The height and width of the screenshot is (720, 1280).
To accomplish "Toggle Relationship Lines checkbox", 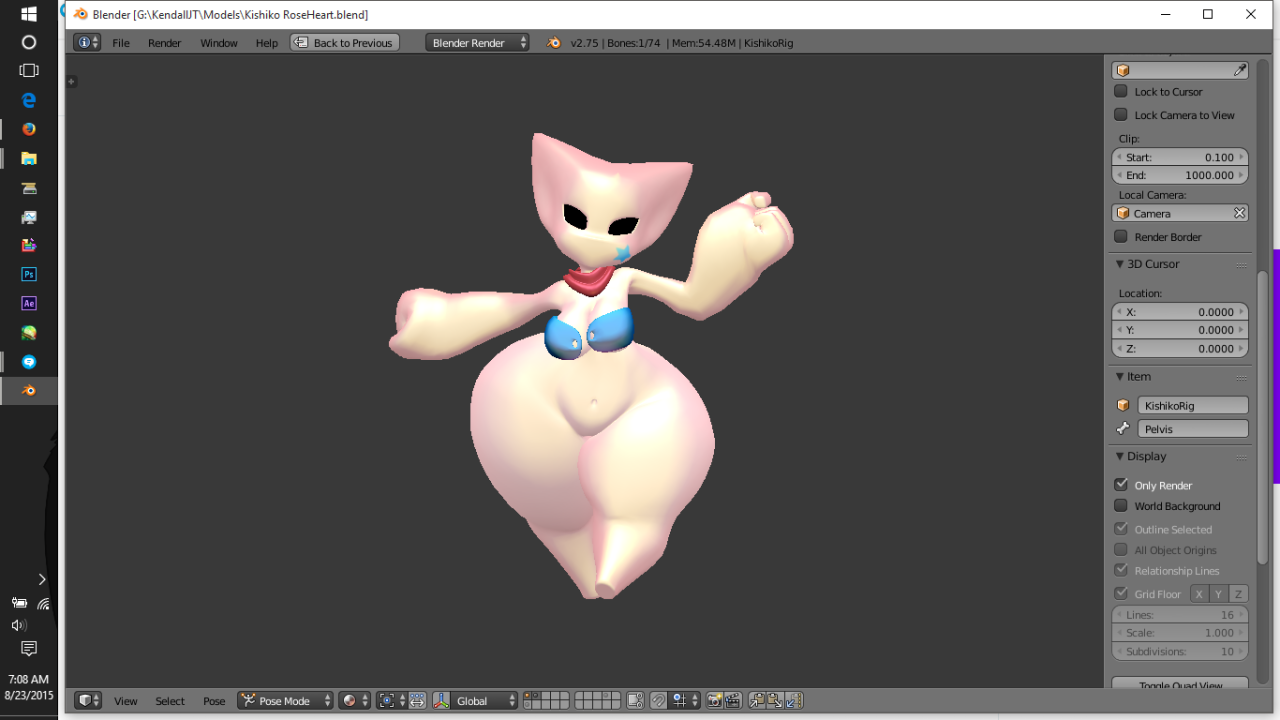I will point(1121,570).
